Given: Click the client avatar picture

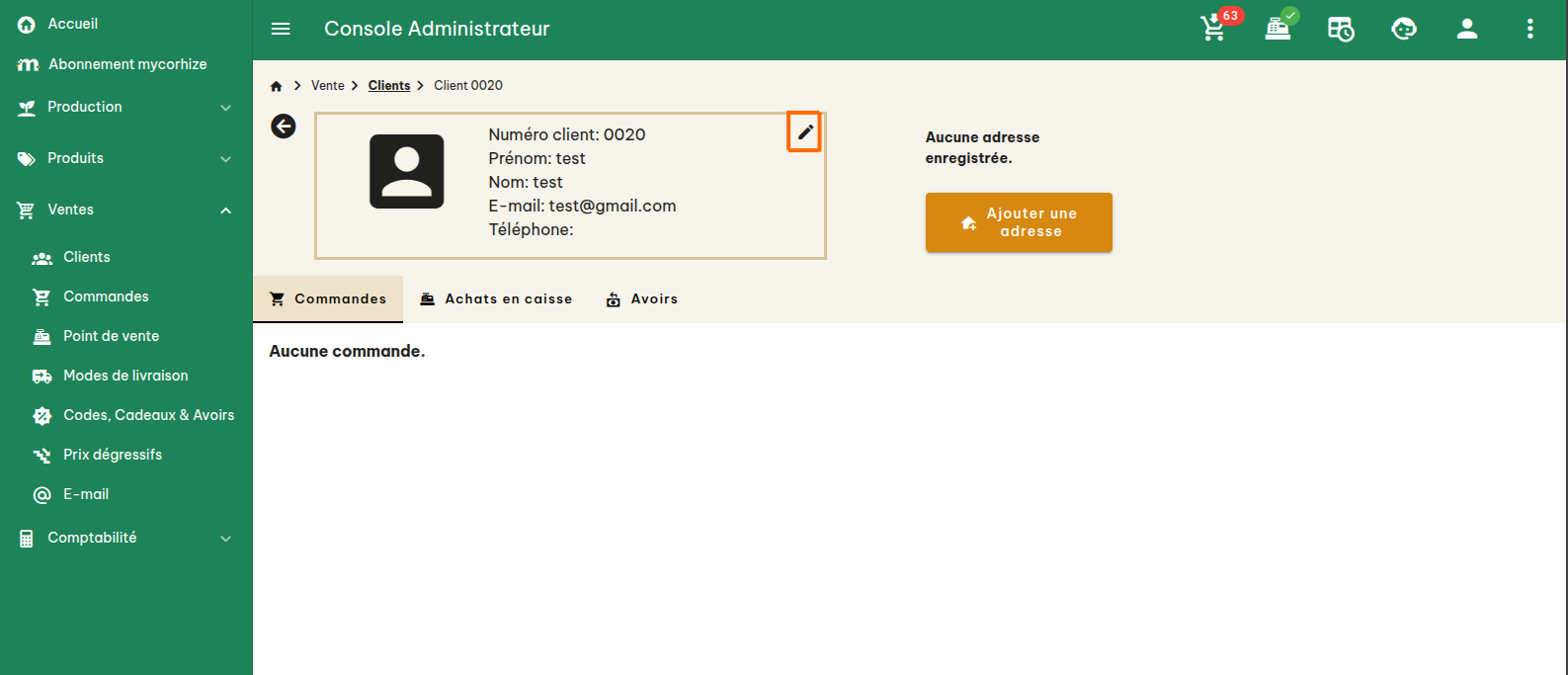Looking at the screenshot, I should coord(406,171).
